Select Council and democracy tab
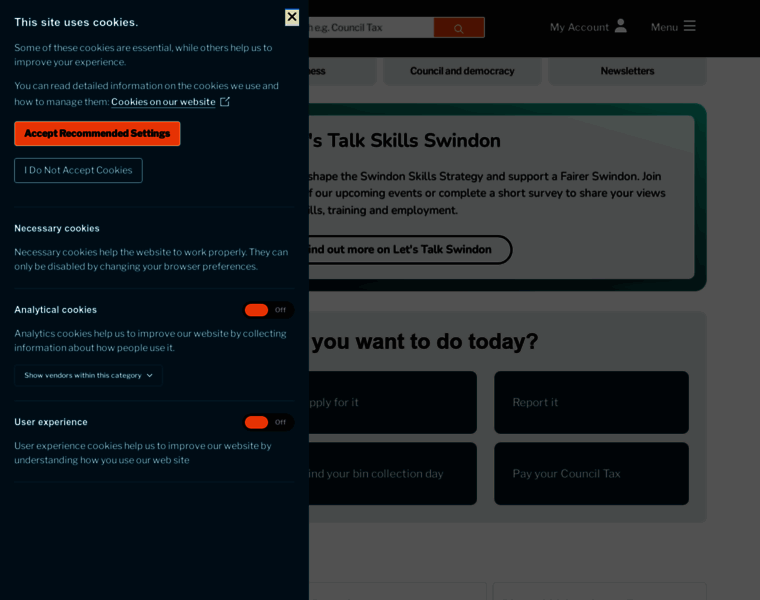The height and width of the screenshot is (600, 760). 462,71
